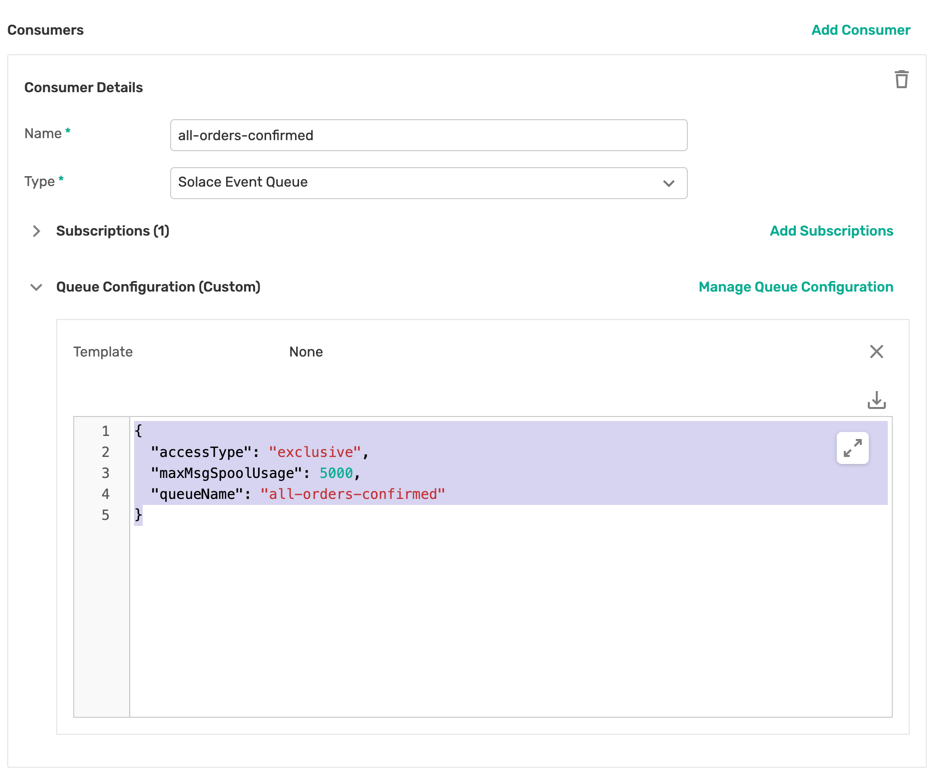The image size is (932, 776).
Task: Download the queue configuration JSON
Action: click(x=876, y=399)
